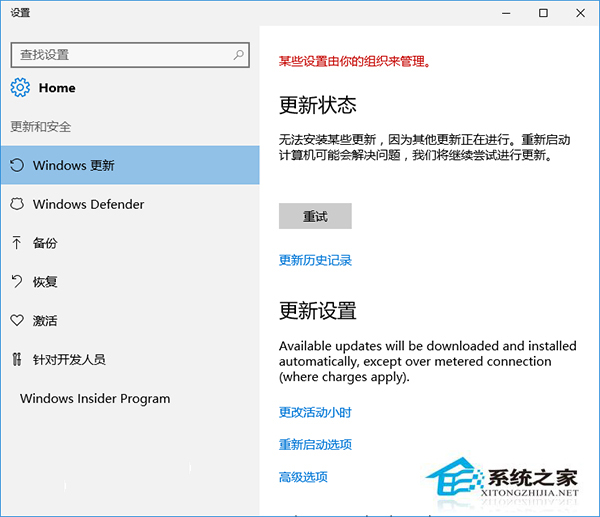Click the 恢复 history icon
The width and height of the screenshot is (600, 517).
17,282
